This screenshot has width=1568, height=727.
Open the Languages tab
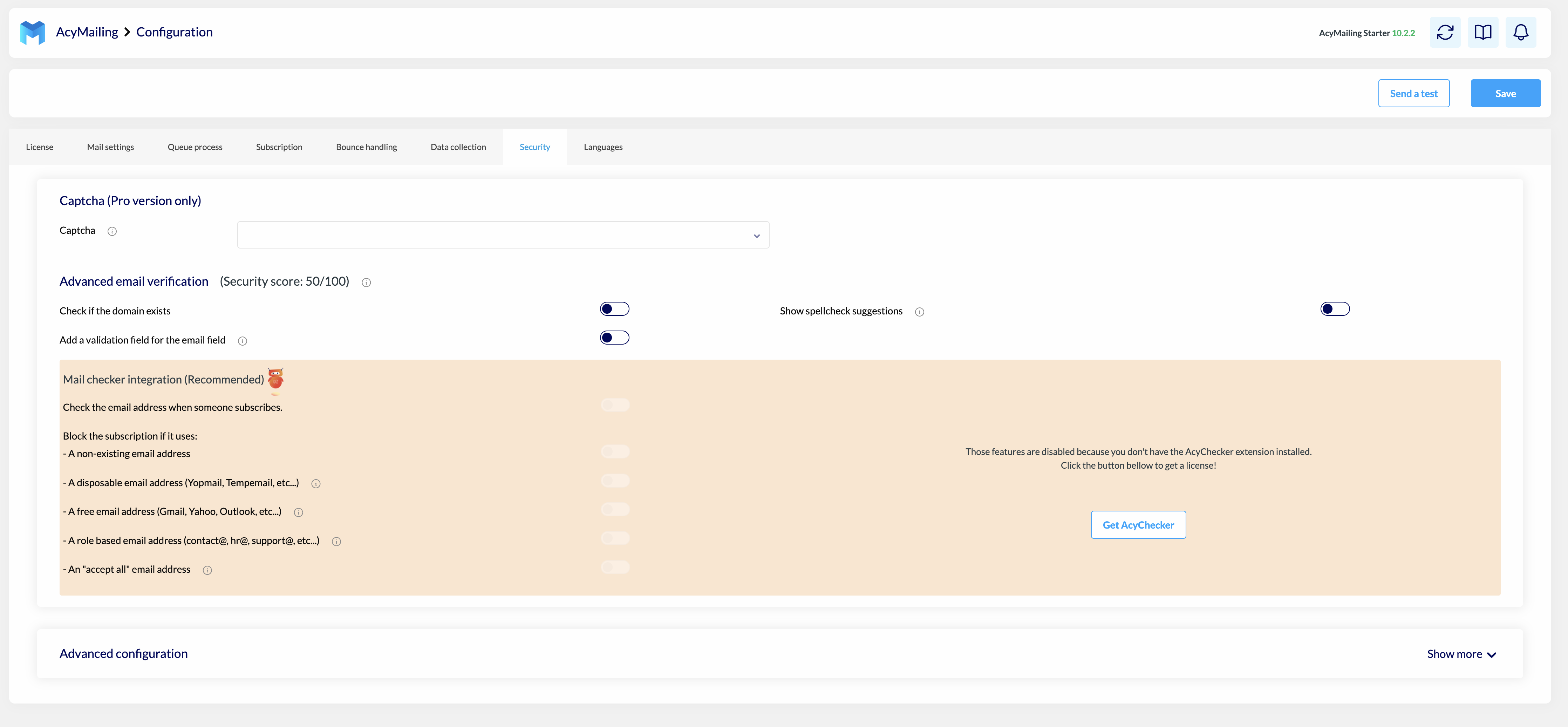pos(602,147)
